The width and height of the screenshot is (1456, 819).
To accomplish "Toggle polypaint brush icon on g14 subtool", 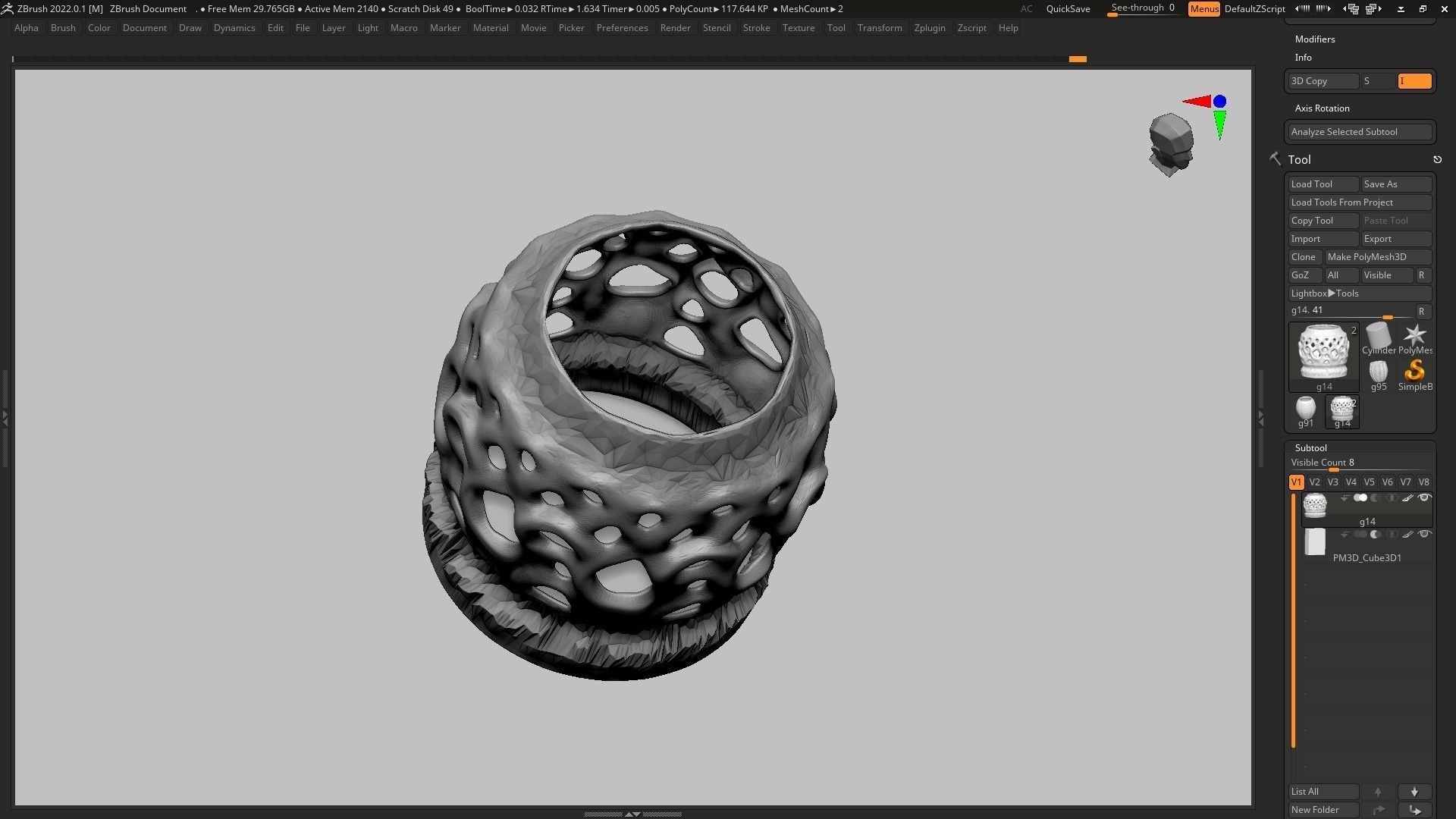I will 1407,498.
